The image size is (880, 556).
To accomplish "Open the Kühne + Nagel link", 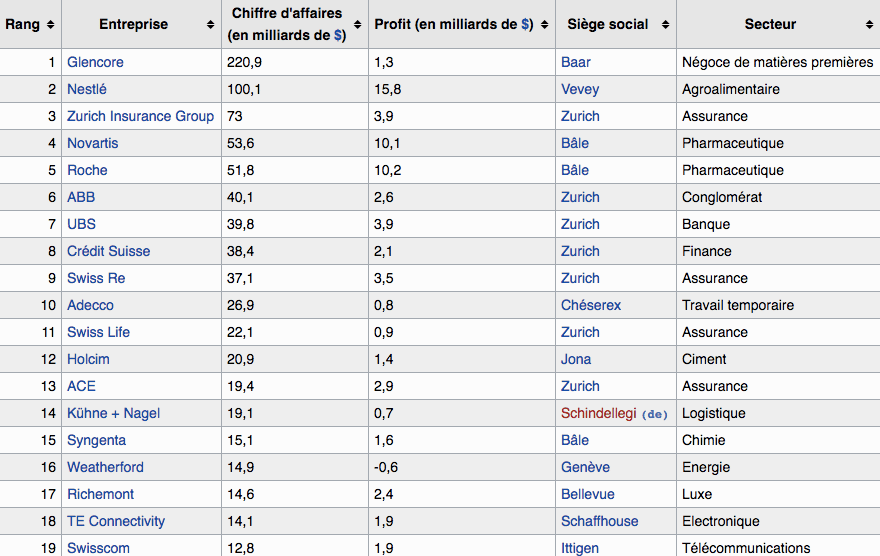I will 113,413.
